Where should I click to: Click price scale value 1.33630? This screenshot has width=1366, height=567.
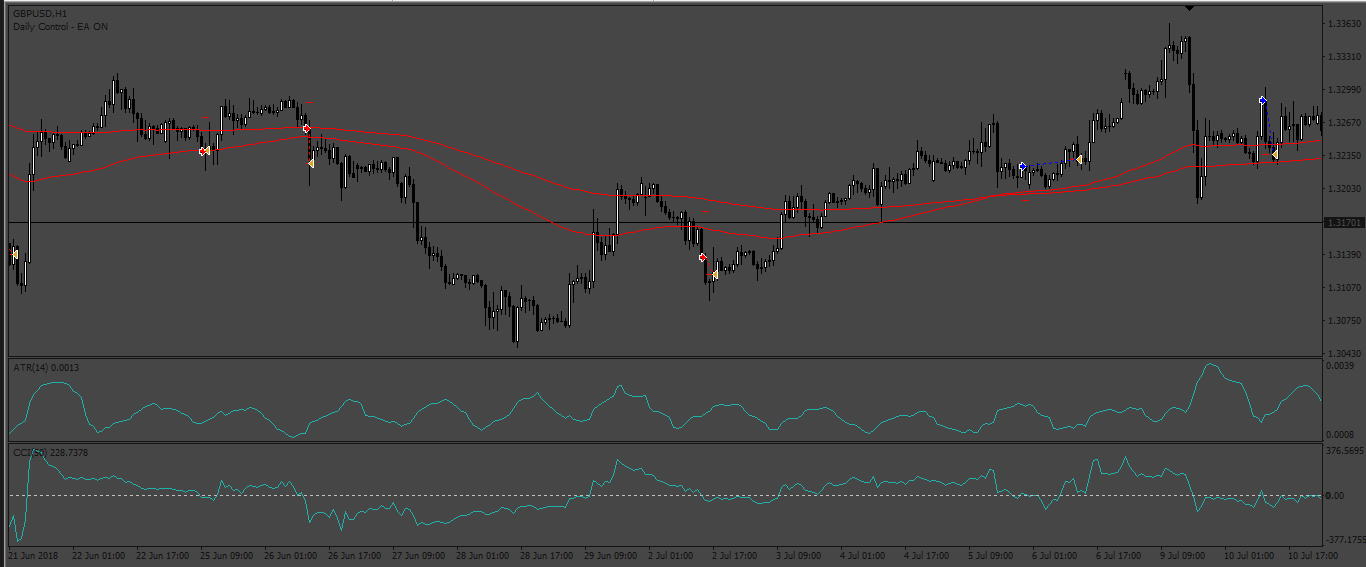(1344, 23)
